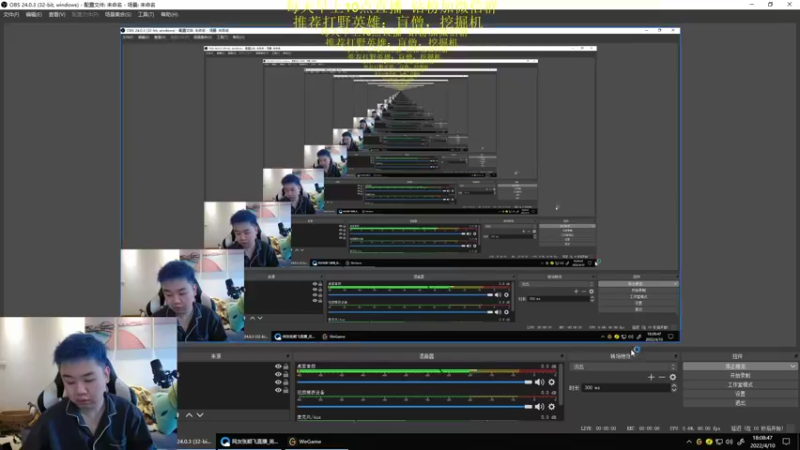Adjust the 桌面音频 volume slider
The height and width of the screenshot is (450, 800).
pyautogui.click(x=414, y=382)
